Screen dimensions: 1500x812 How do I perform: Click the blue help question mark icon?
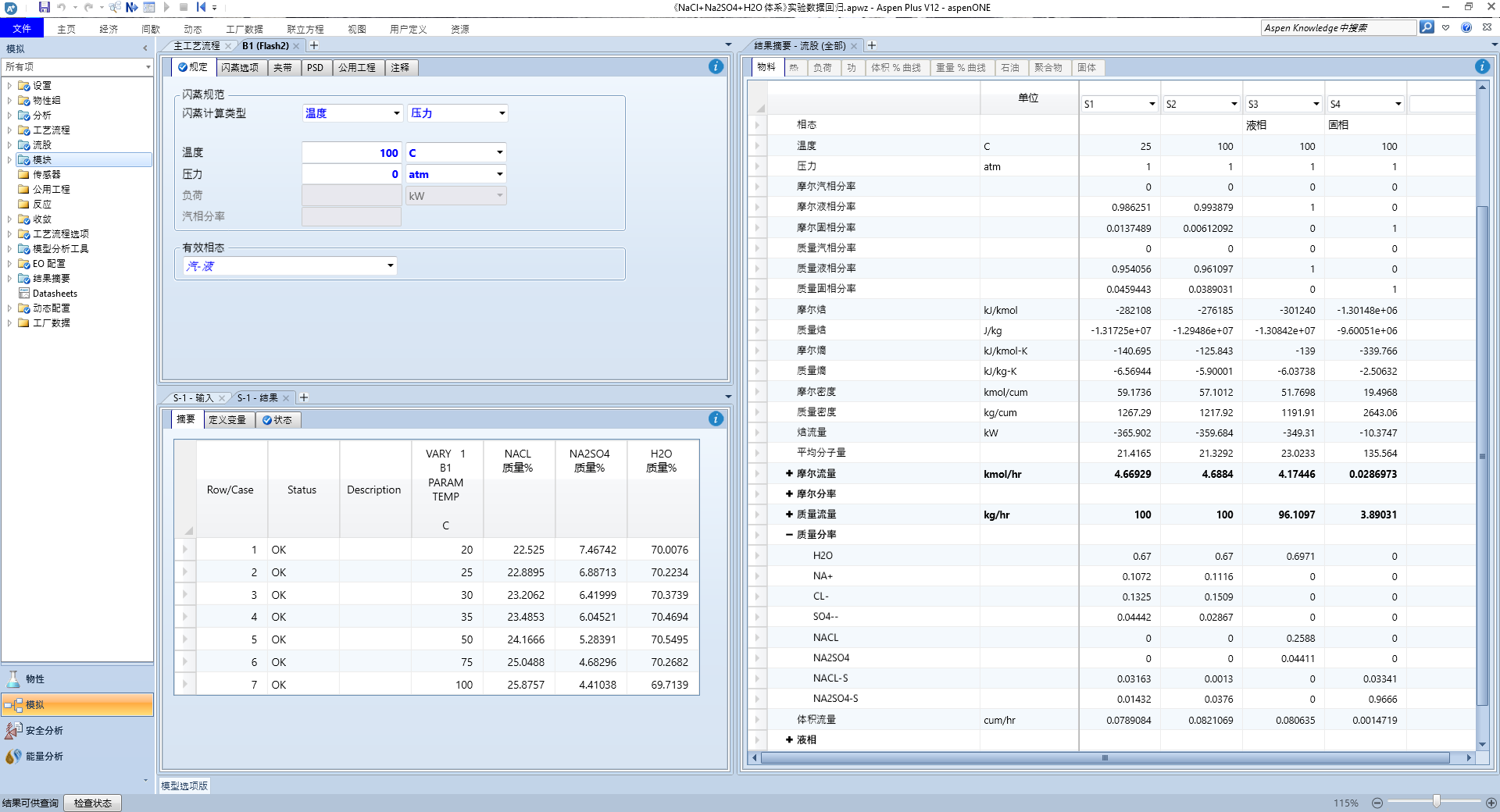(1466, 27)
